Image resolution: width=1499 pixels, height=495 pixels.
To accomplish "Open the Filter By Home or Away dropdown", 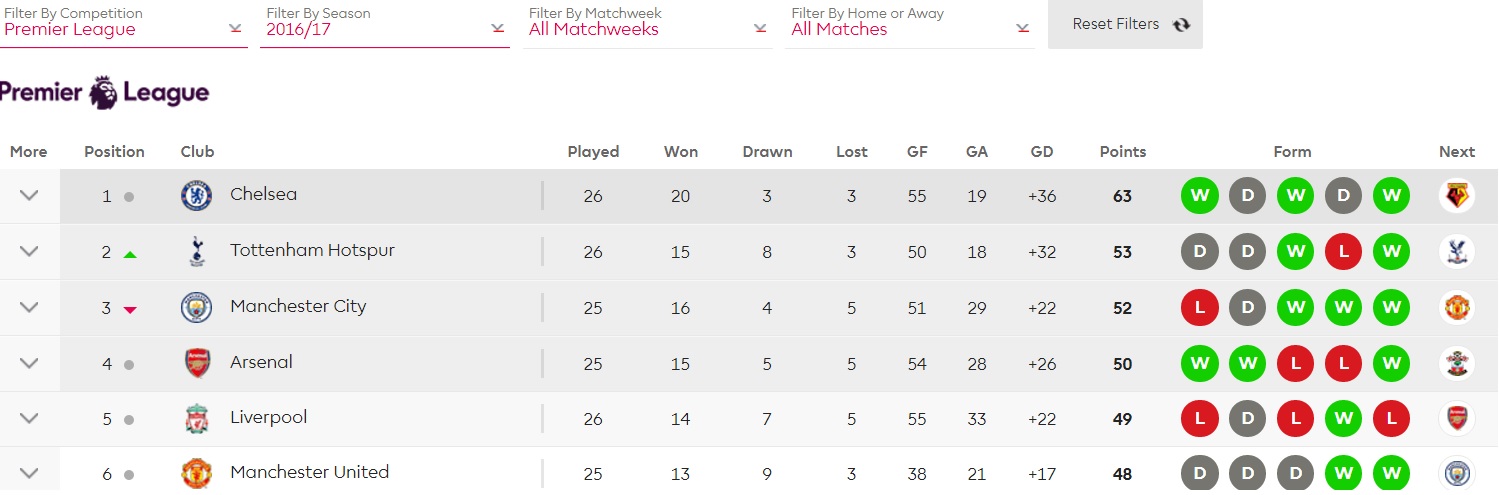I will [910, 24].
